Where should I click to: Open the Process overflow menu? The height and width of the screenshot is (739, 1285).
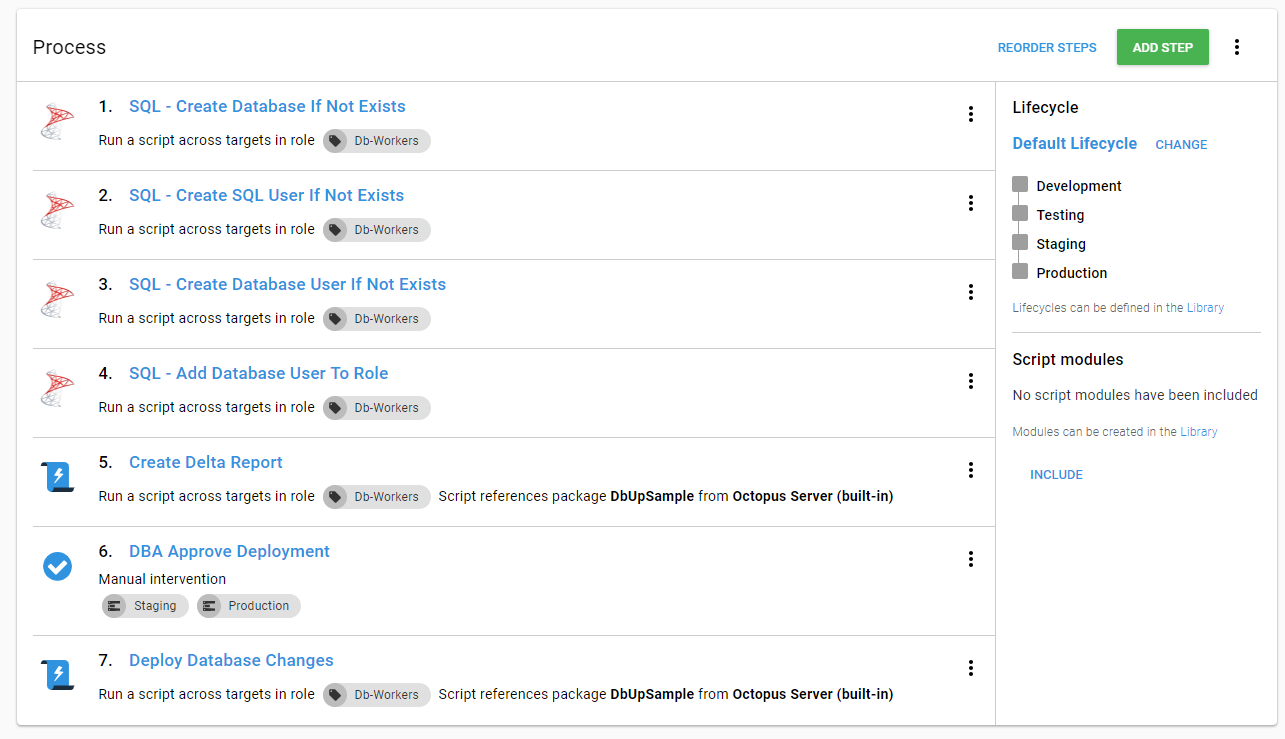click(1237, 47)
